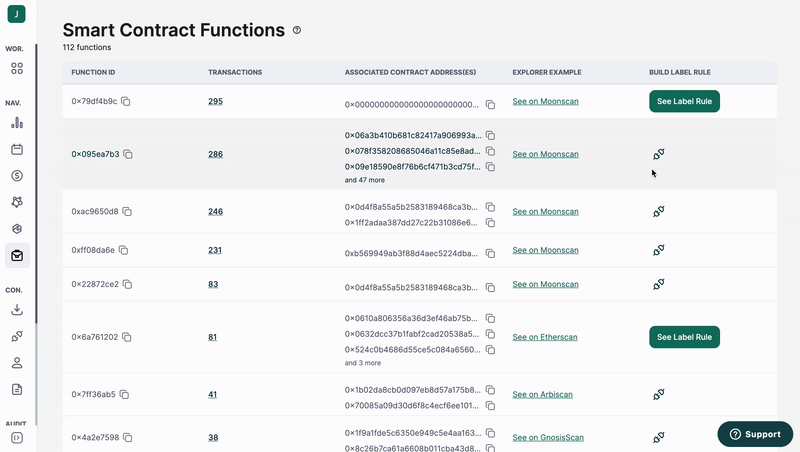Build label rule for function 0xff08da6e
This screenshot has height=452, width=800.
[x=659, y=250]
